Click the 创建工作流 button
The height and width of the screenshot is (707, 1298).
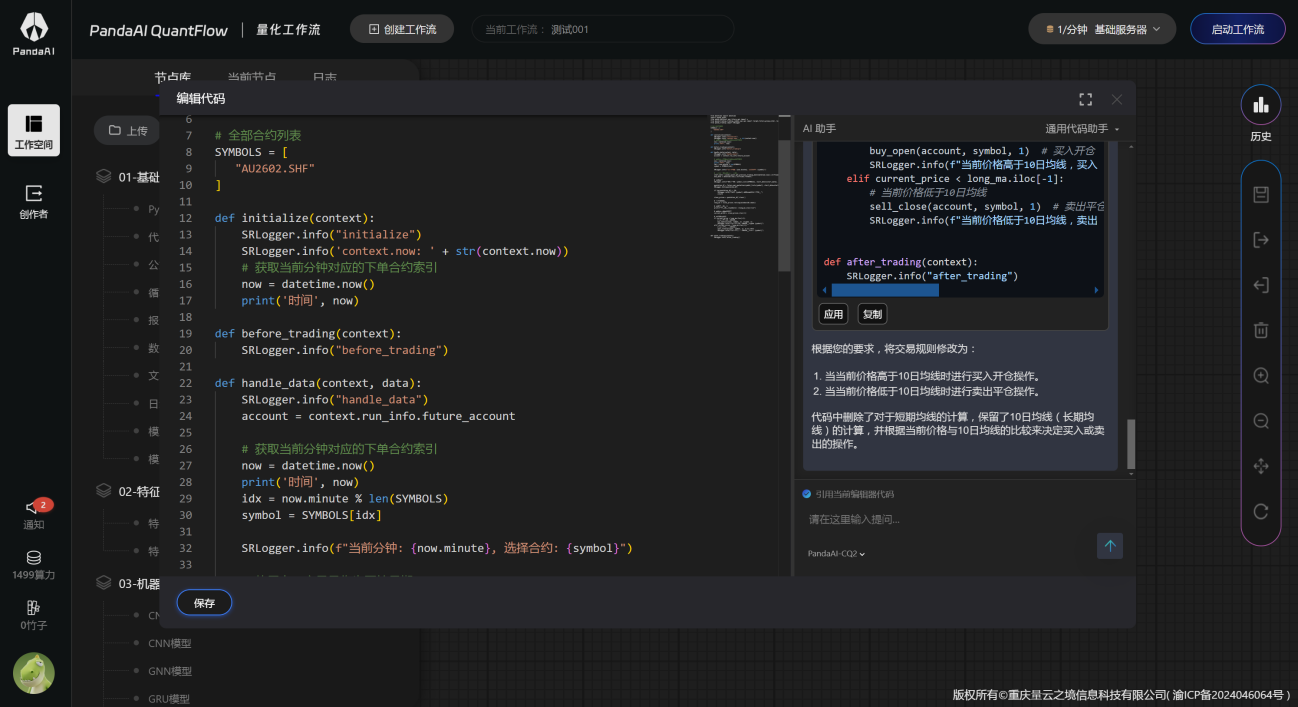click(x=402, y=29)
